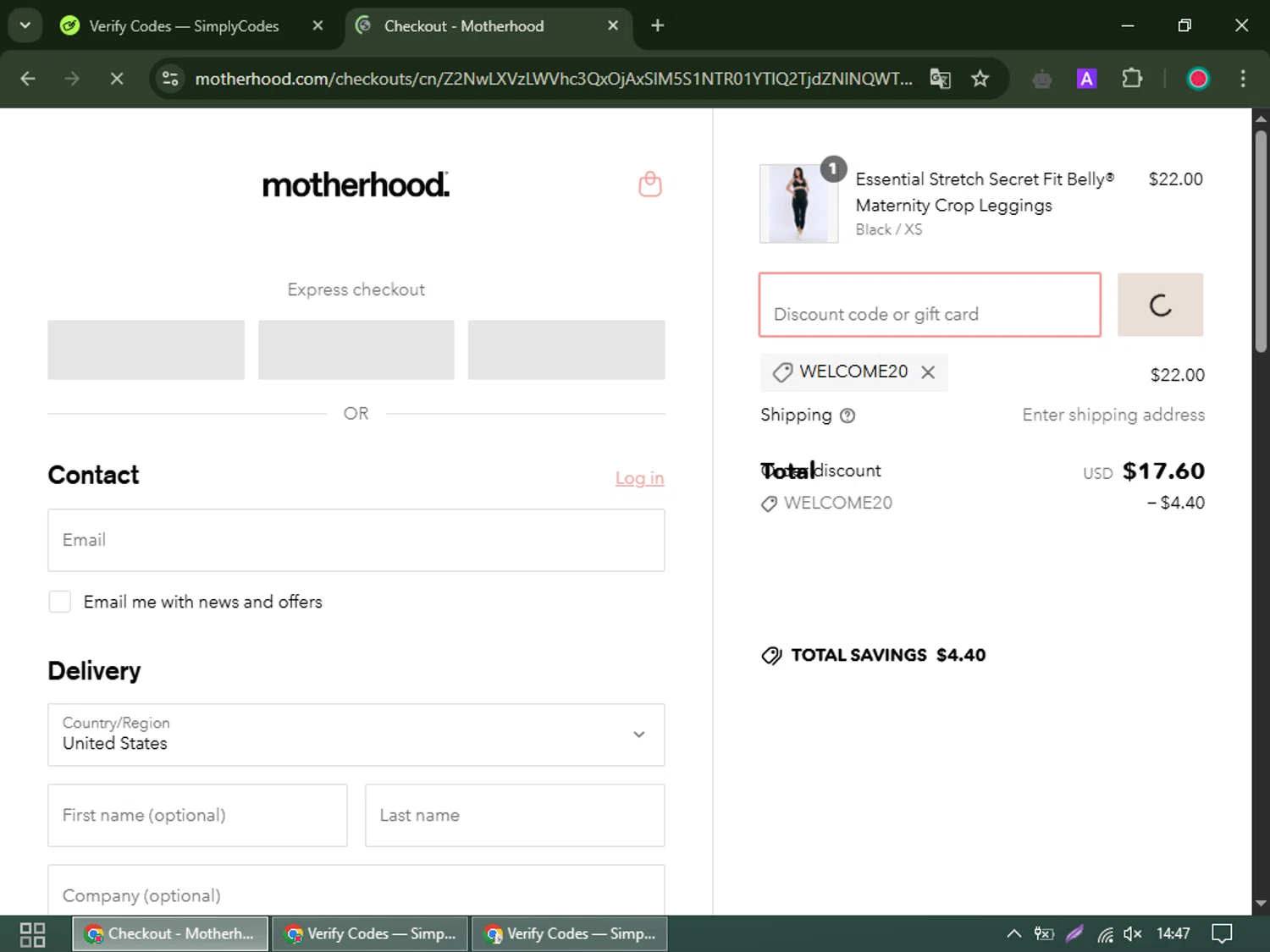Click the Log in link
Image resolution: width=1270 pixels, height=952 pixels.
tap(639, 478)
